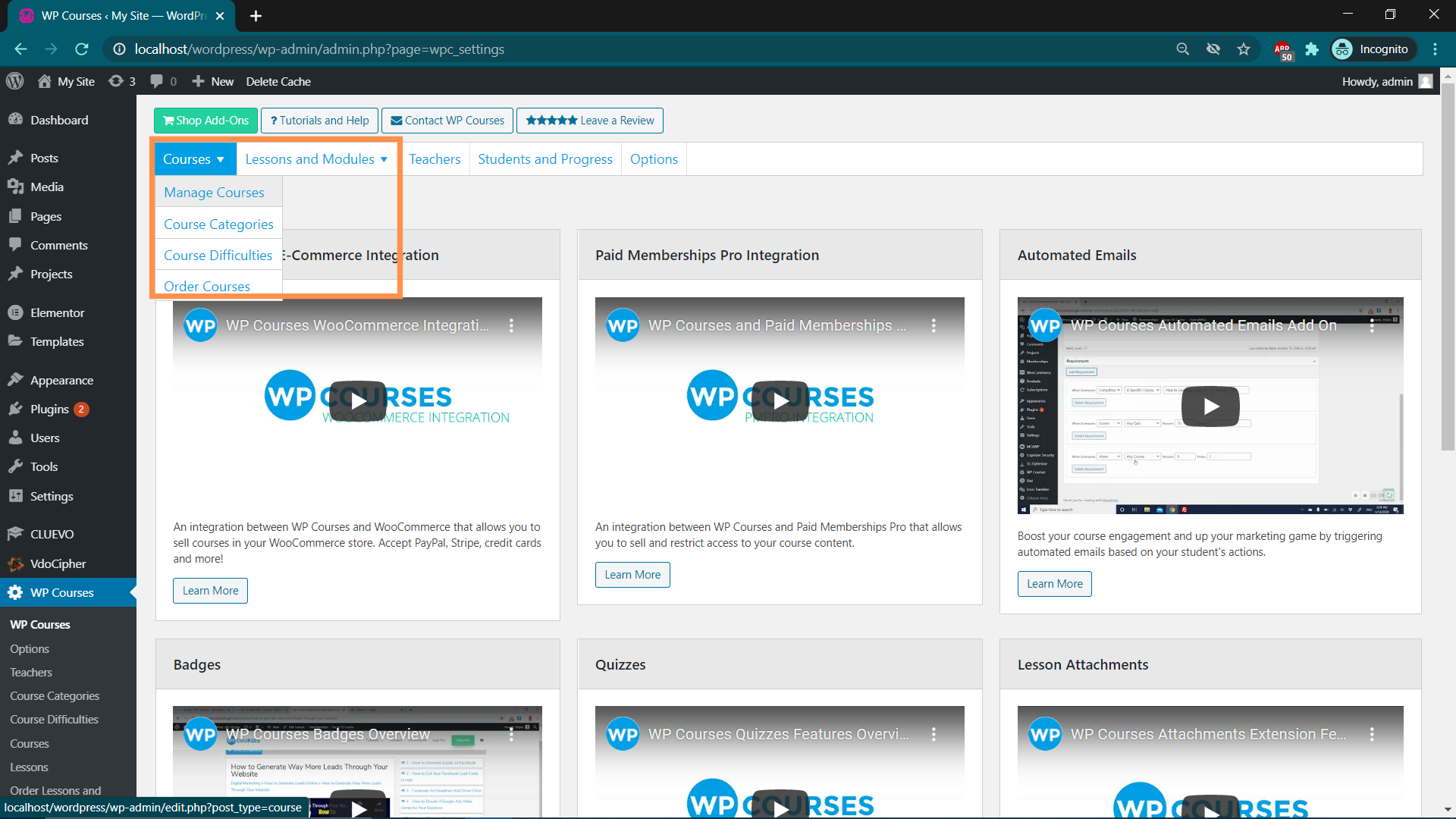Screen dimensions: 1456x819
Task: Click the WordPress logo in admin bar
Action: [15, 81]
